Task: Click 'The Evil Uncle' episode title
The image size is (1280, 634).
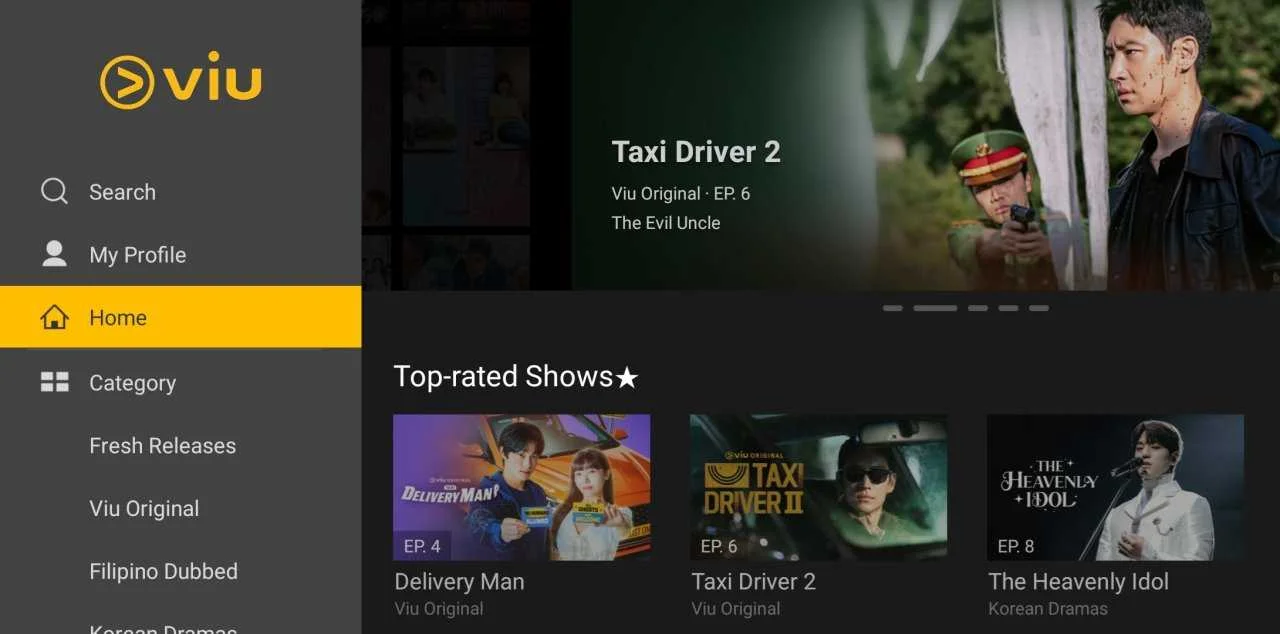Action: click(666, 223)
